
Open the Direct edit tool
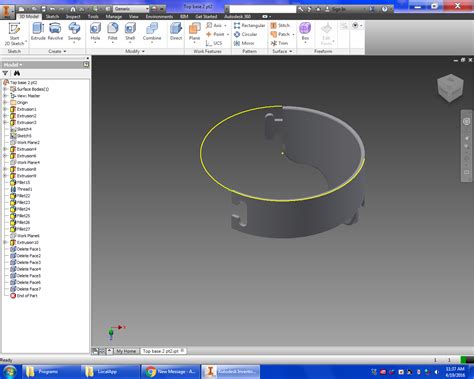[x=176, y=32]
